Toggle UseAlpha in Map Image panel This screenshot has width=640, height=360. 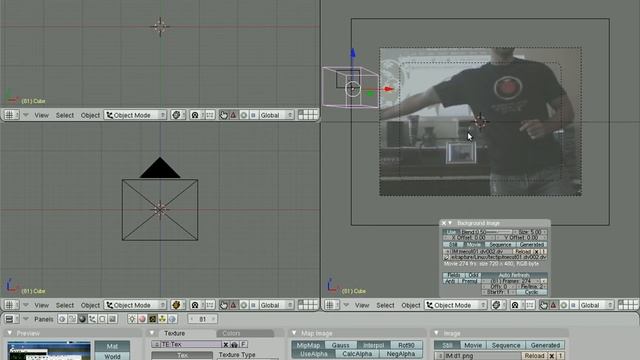[x=313, y=354]
